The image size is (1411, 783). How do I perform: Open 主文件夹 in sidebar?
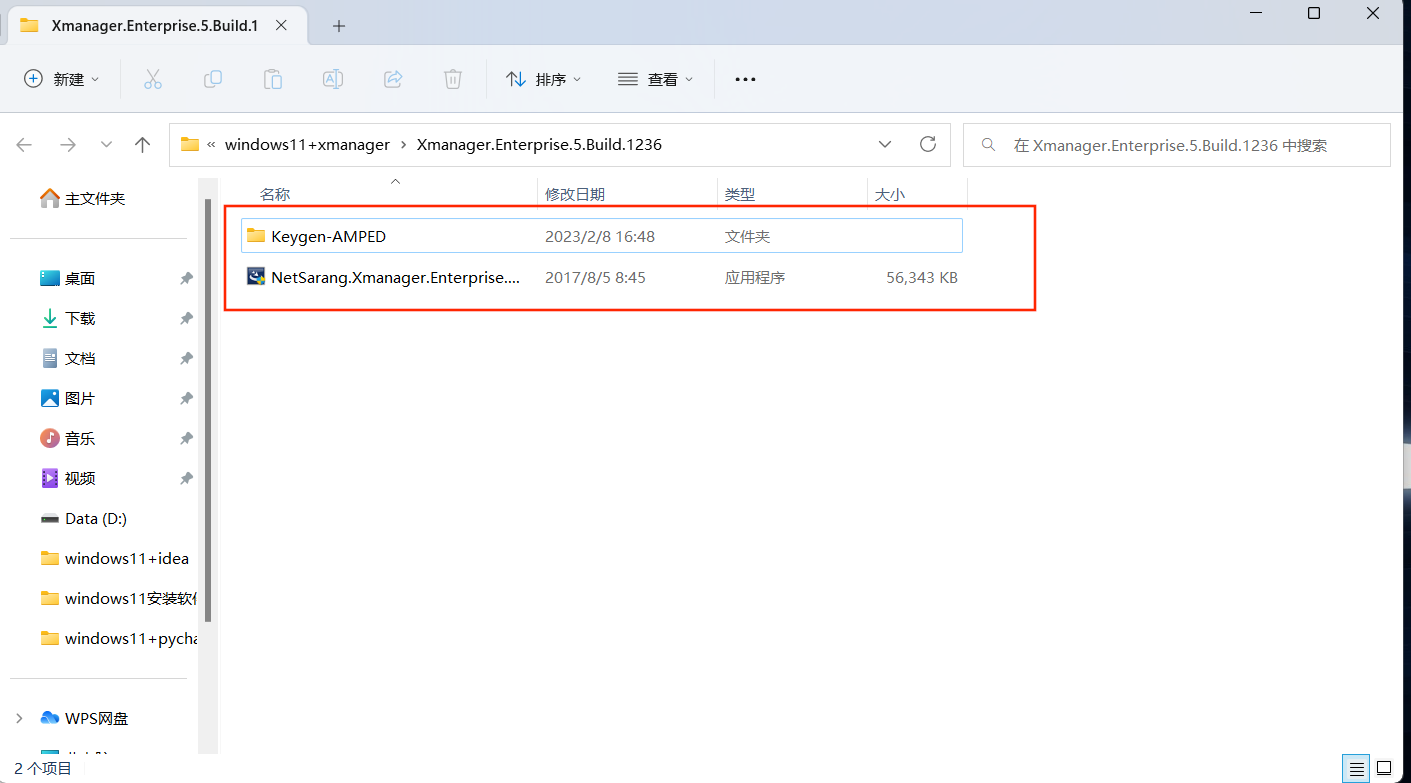[x=82, y=199]
